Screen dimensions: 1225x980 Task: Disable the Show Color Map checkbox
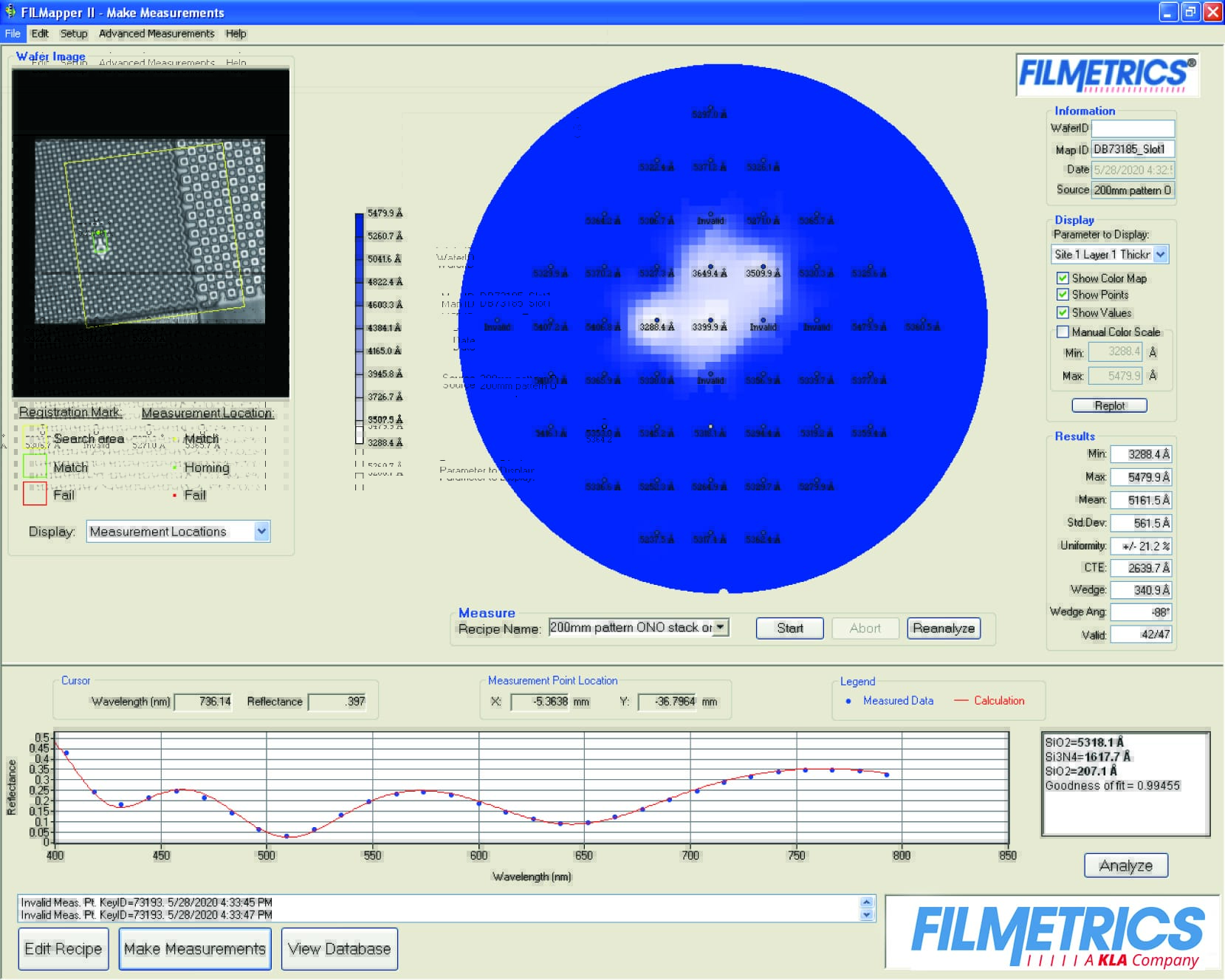pos(1063,278)
